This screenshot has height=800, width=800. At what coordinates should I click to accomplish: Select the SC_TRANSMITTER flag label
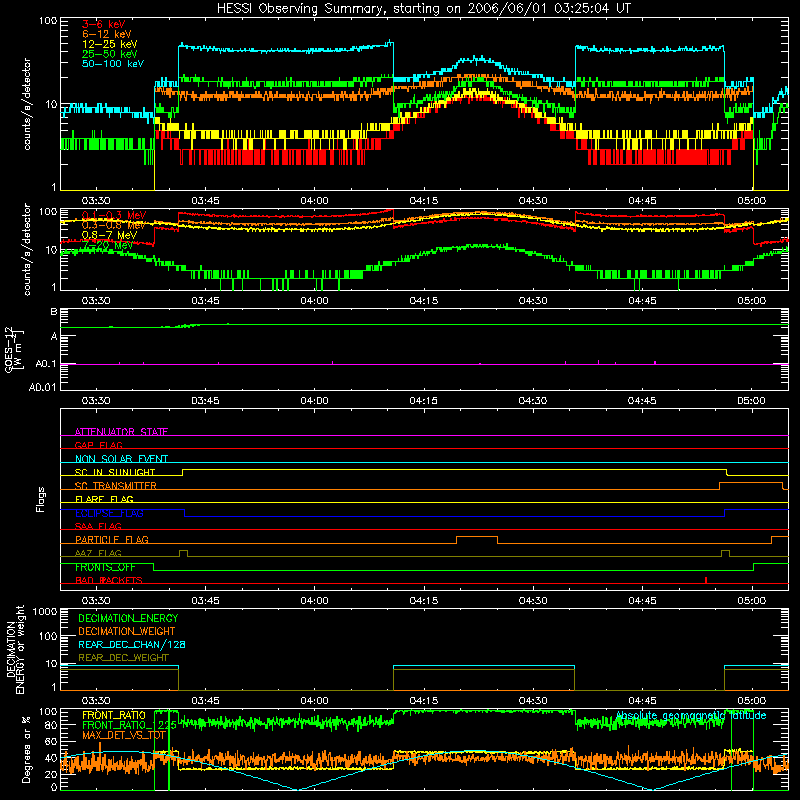point(116,485)
